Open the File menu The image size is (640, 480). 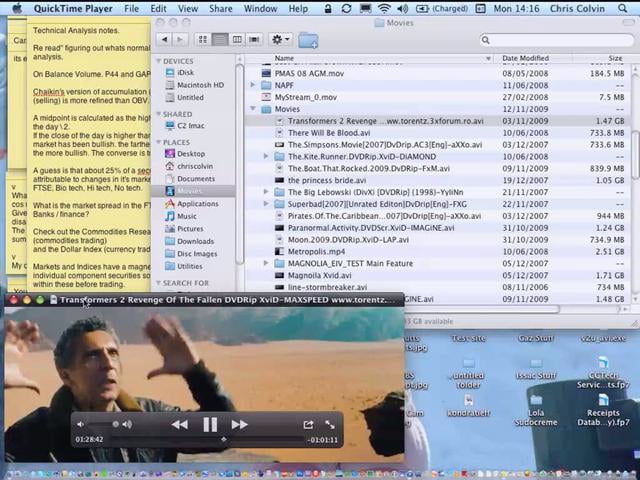131,8
